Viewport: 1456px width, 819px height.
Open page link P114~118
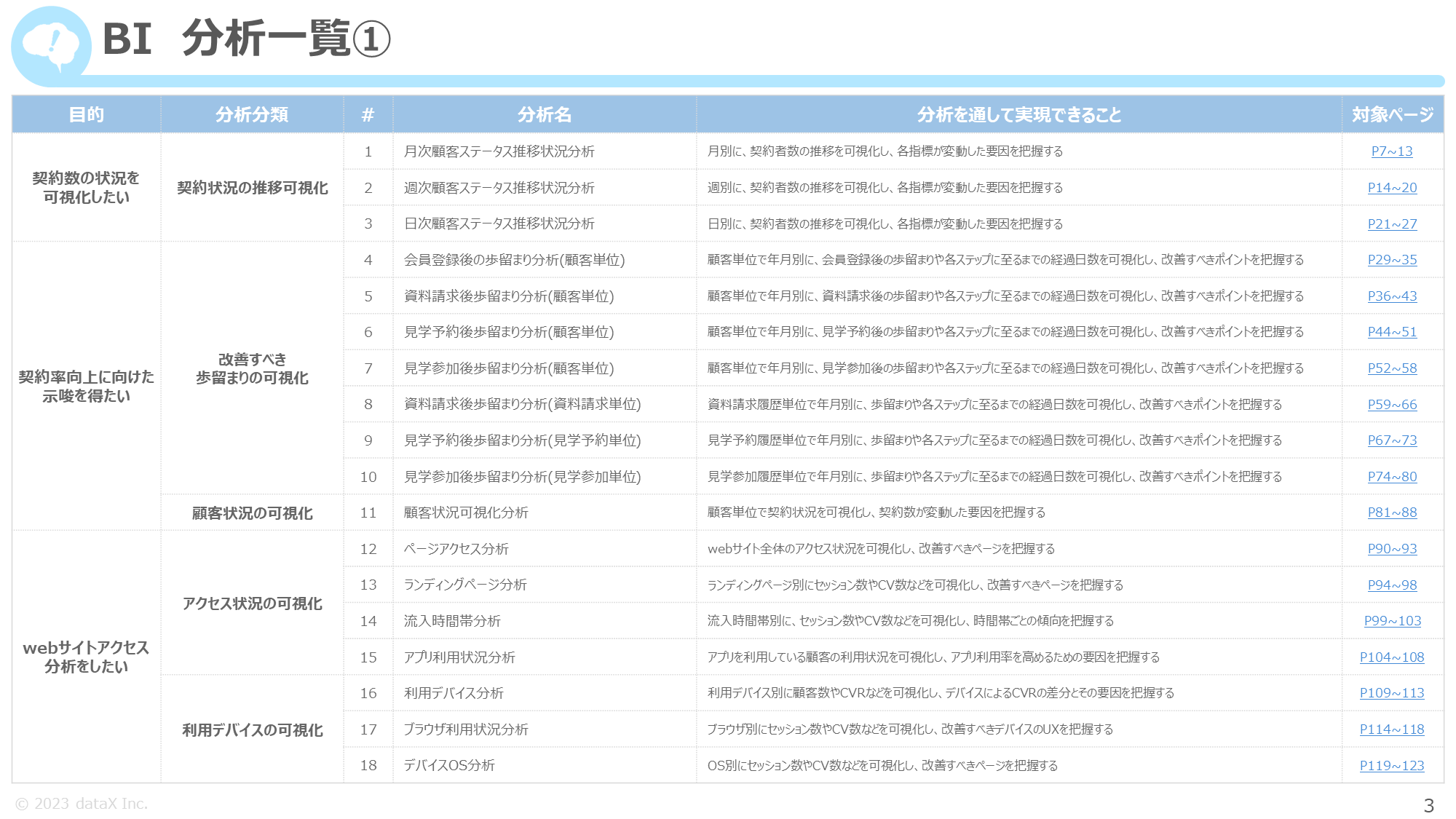(1392, 729)
